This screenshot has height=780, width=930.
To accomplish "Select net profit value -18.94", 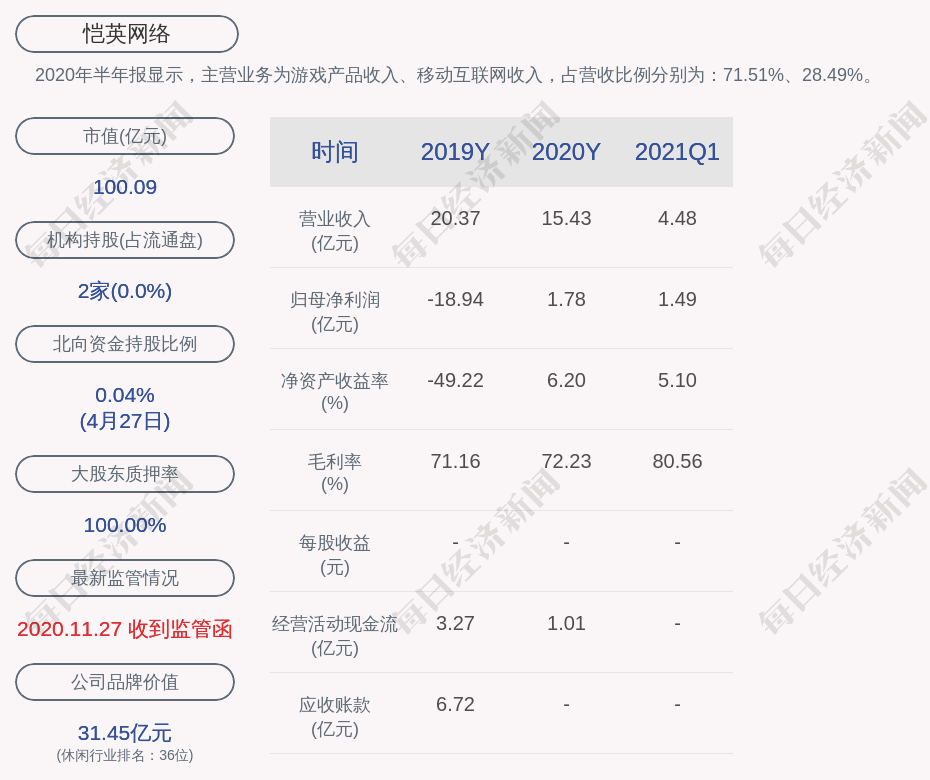I will click(x=456, y=300).
